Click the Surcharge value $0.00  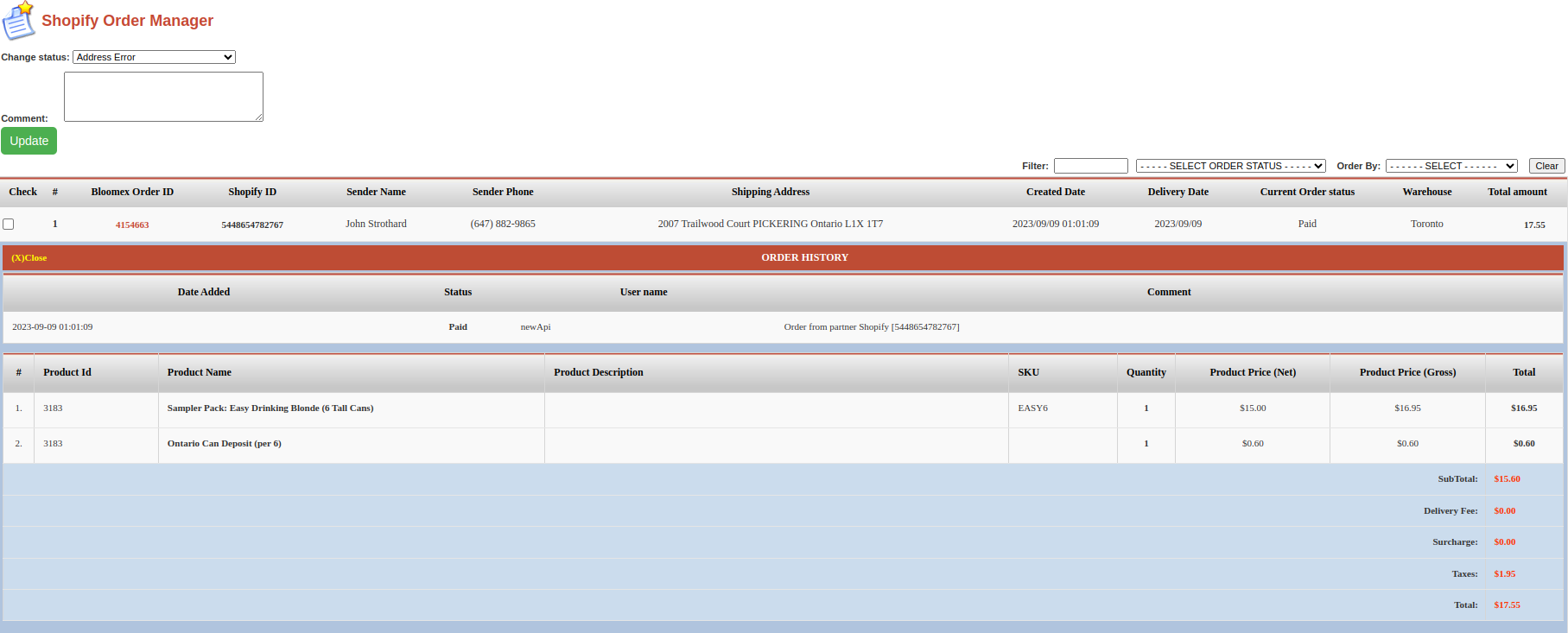coord(1504,541)
